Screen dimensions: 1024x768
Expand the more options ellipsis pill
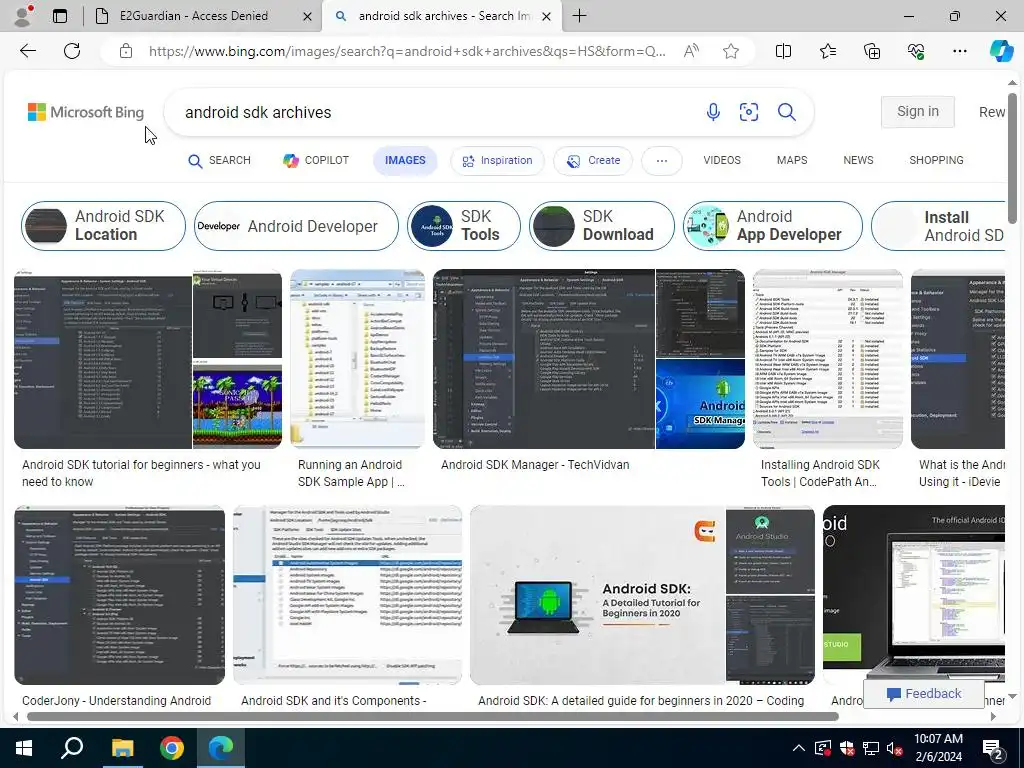pos(662,161)
